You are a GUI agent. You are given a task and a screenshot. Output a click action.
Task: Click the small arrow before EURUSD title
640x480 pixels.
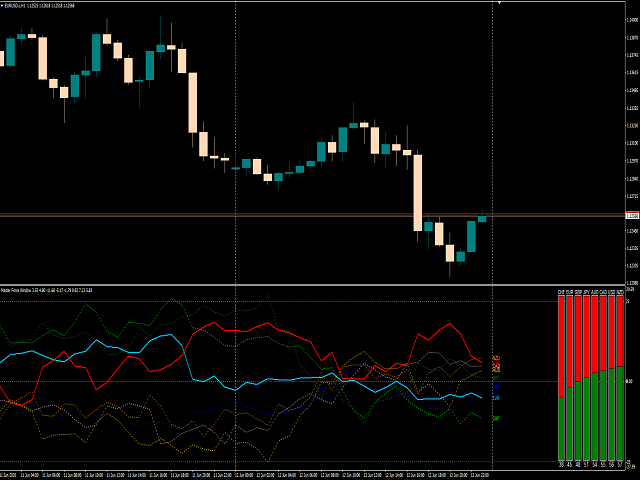click(x=2, y=6)
